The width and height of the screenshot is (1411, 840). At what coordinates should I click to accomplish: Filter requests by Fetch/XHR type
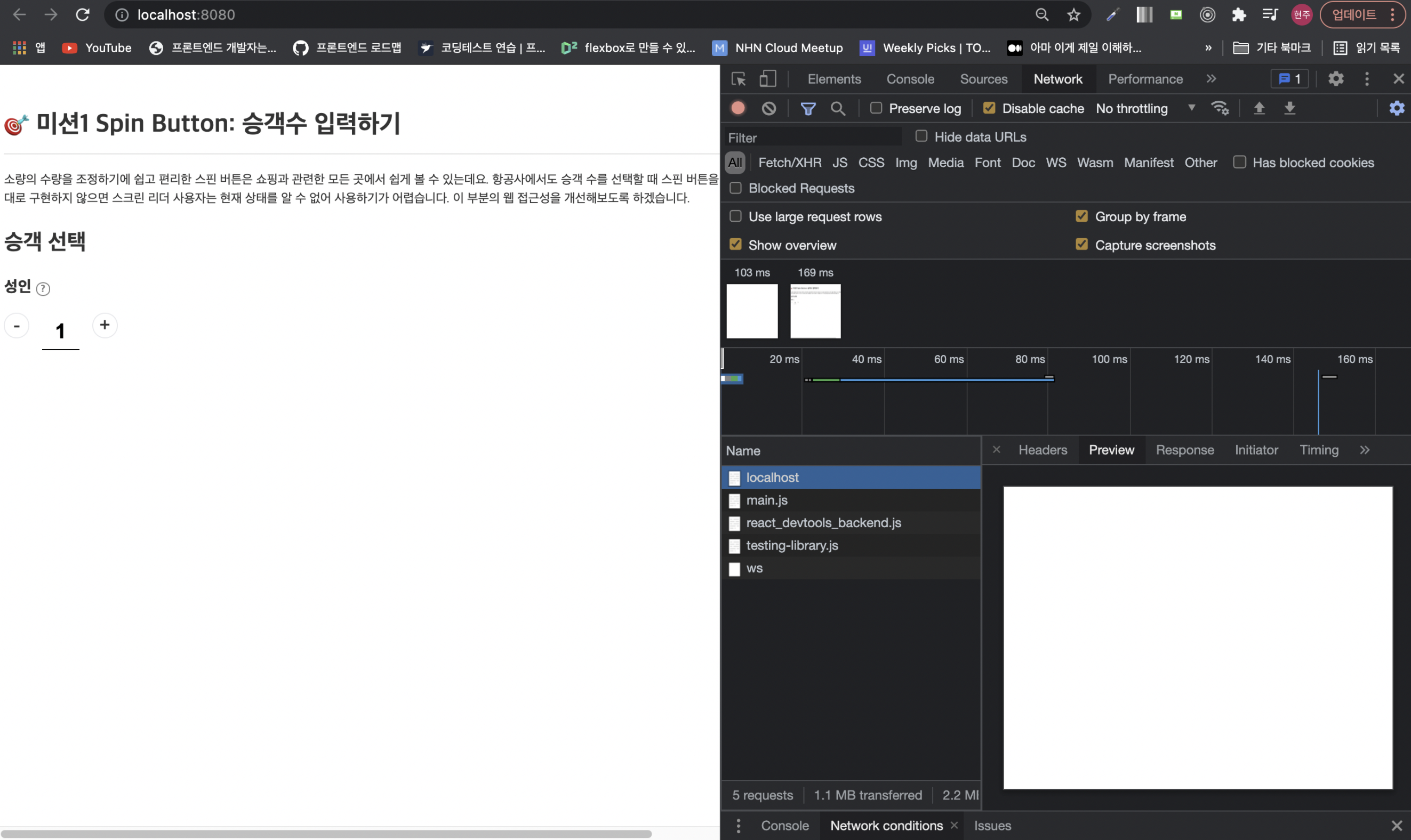(x=789, y=163)
